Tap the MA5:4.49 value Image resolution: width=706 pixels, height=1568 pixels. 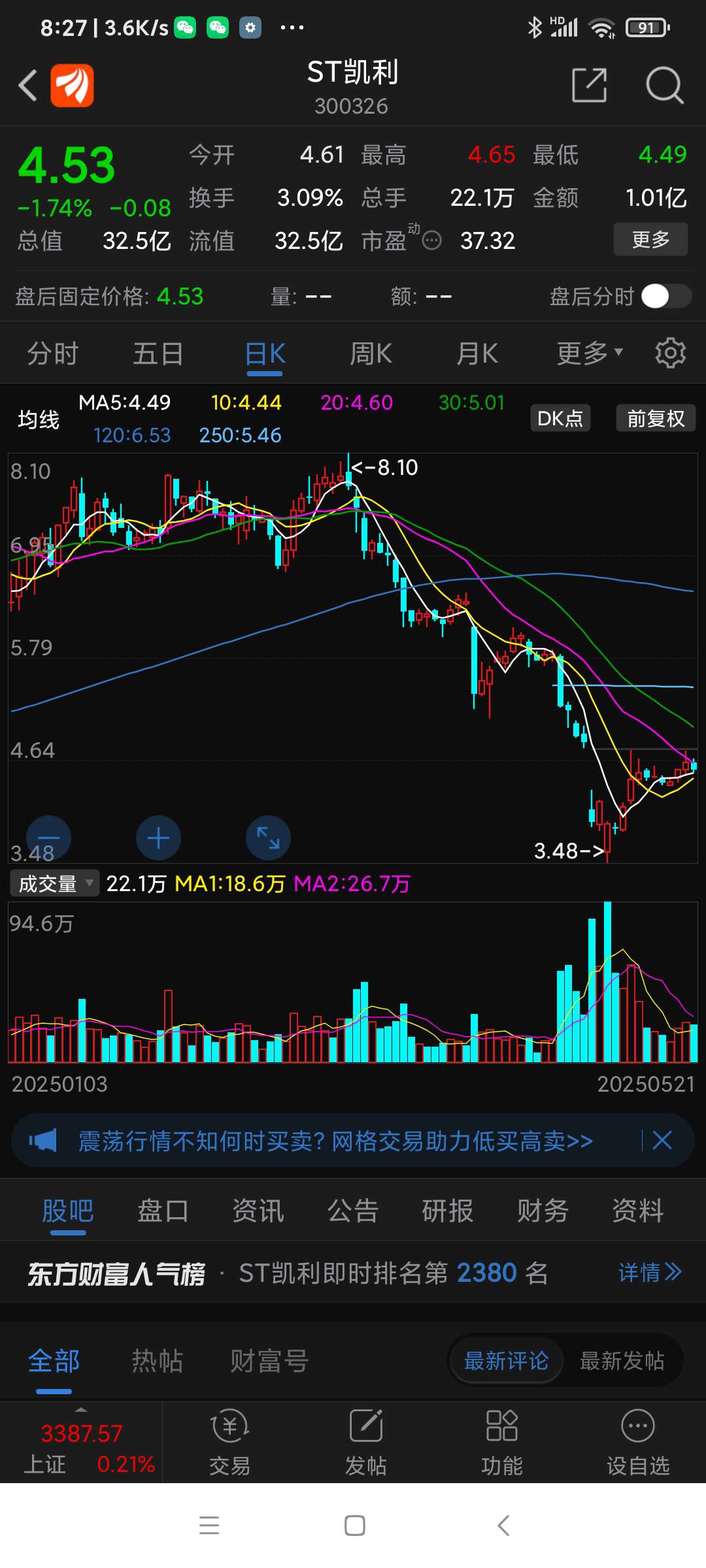124,402
